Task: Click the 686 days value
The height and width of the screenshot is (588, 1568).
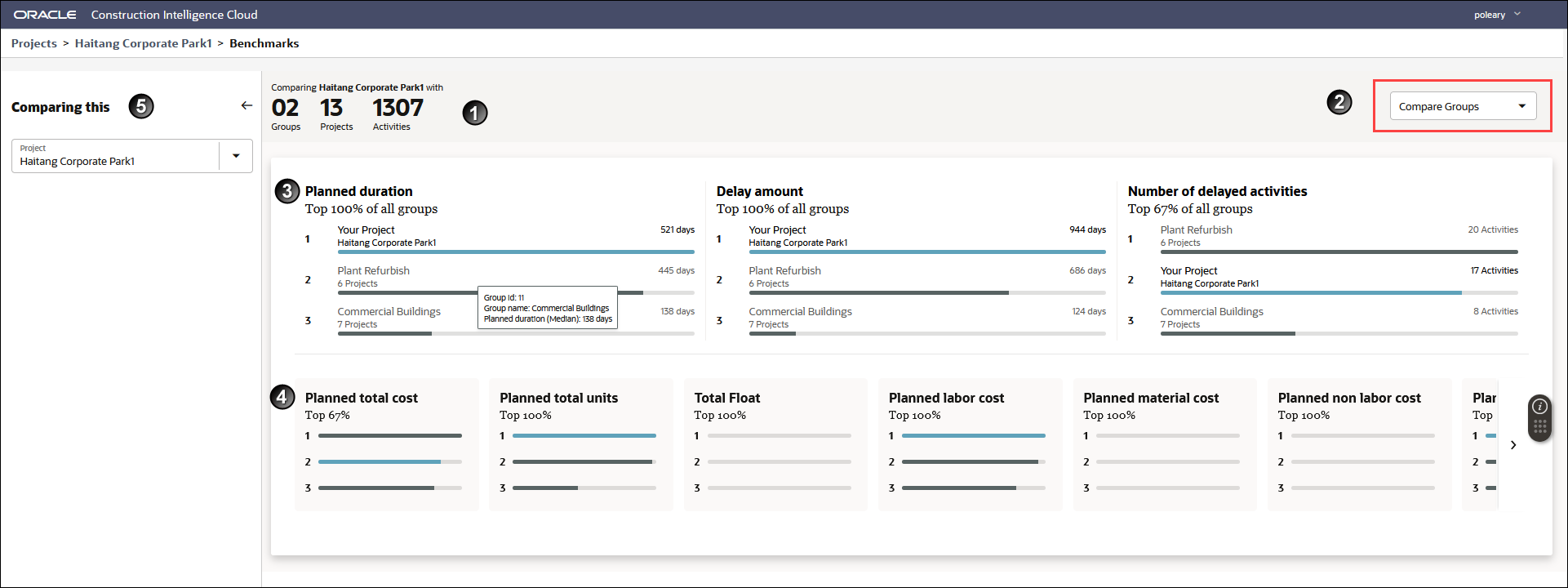Action: tap(1087, 270)
